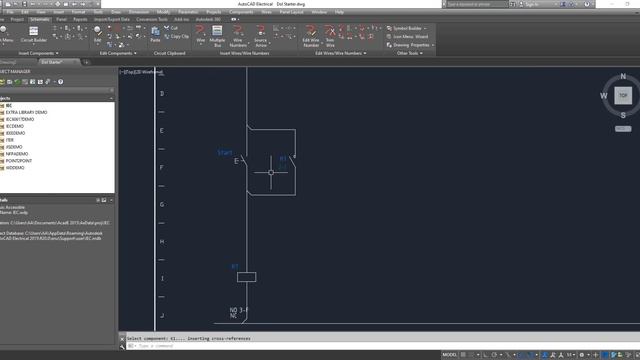Click the command line input field
Screen dimensions: 640x360
tap(384, 346)
